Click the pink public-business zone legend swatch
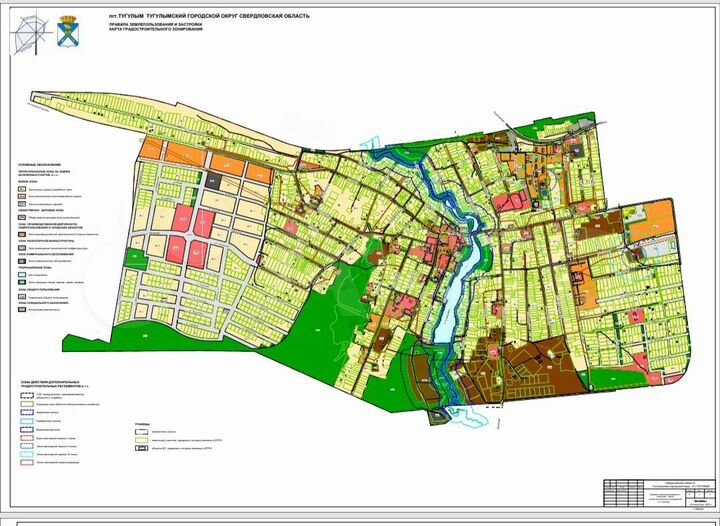This screenshot has height=526, width=720. tap(22, 218)
